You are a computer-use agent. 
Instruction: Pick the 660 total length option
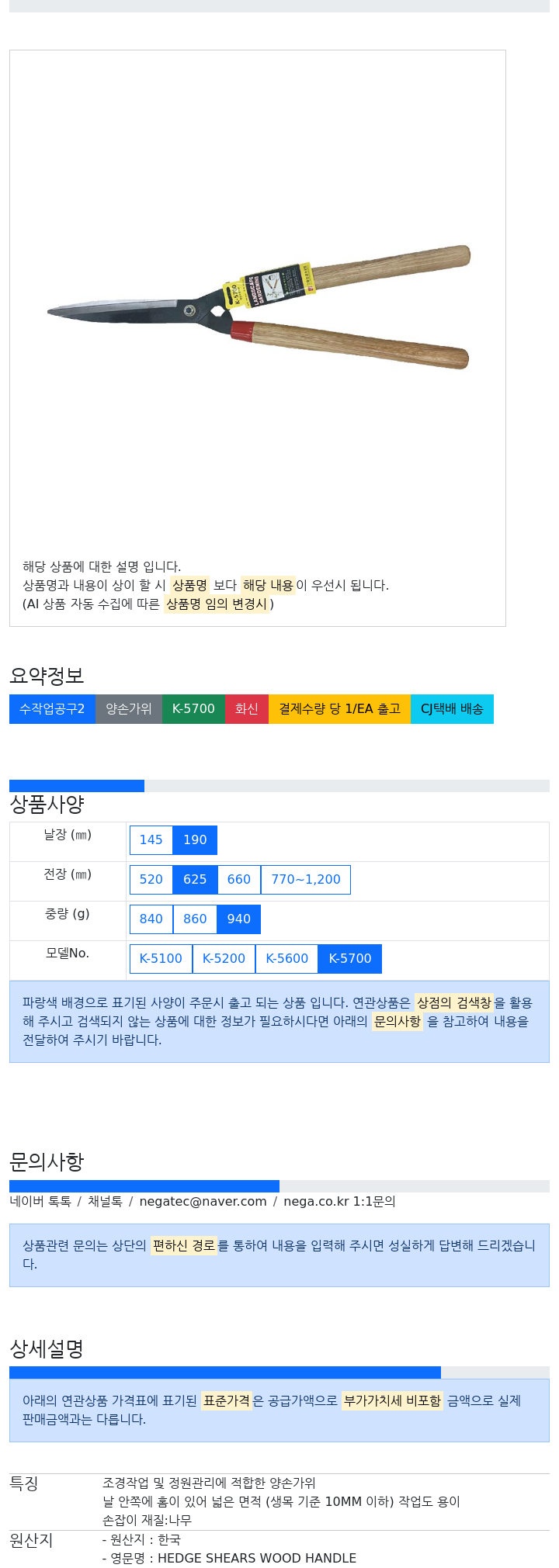(x=239, y=880)
